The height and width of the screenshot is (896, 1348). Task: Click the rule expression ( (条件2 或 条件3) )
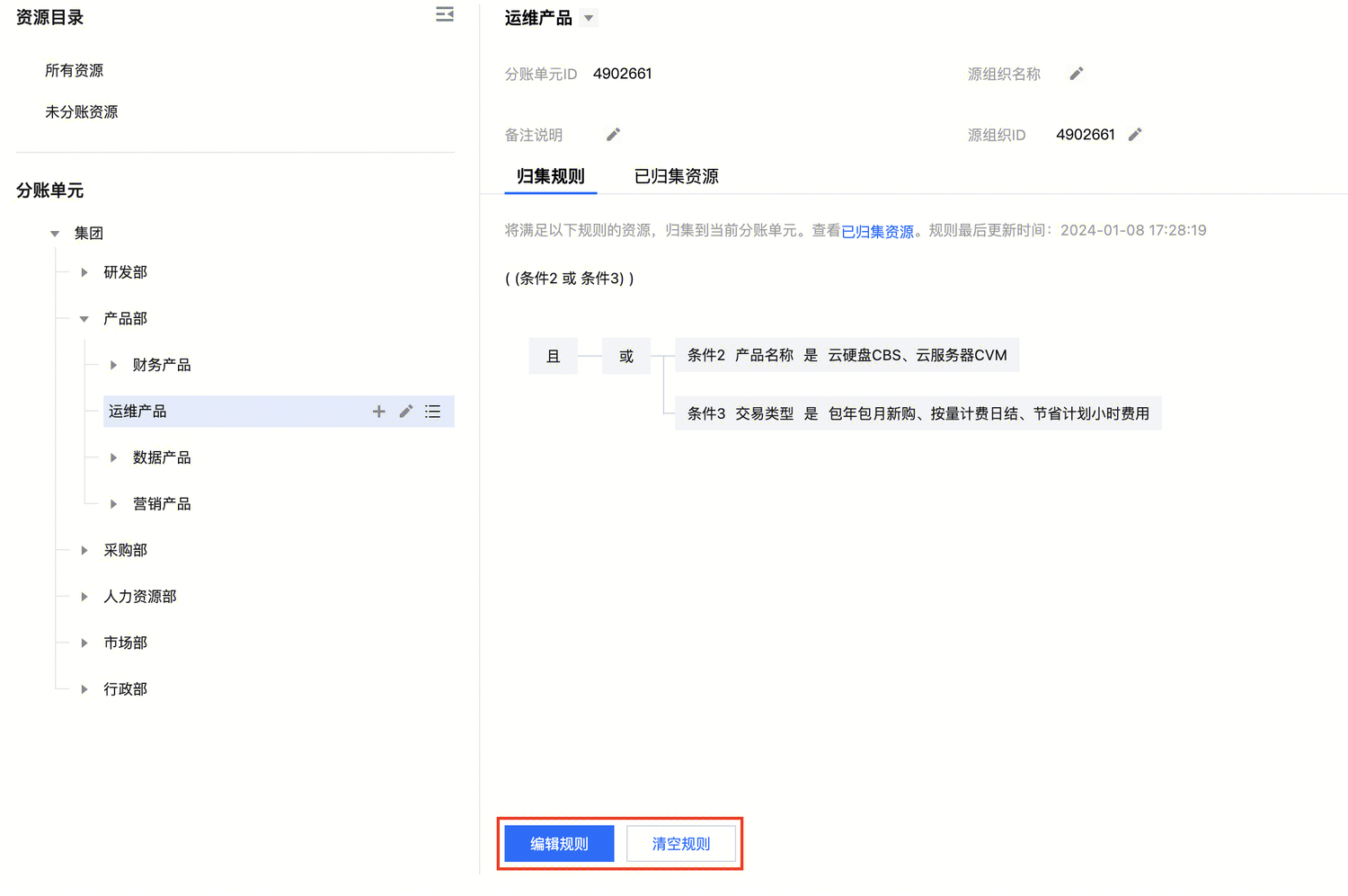point(570,279)
